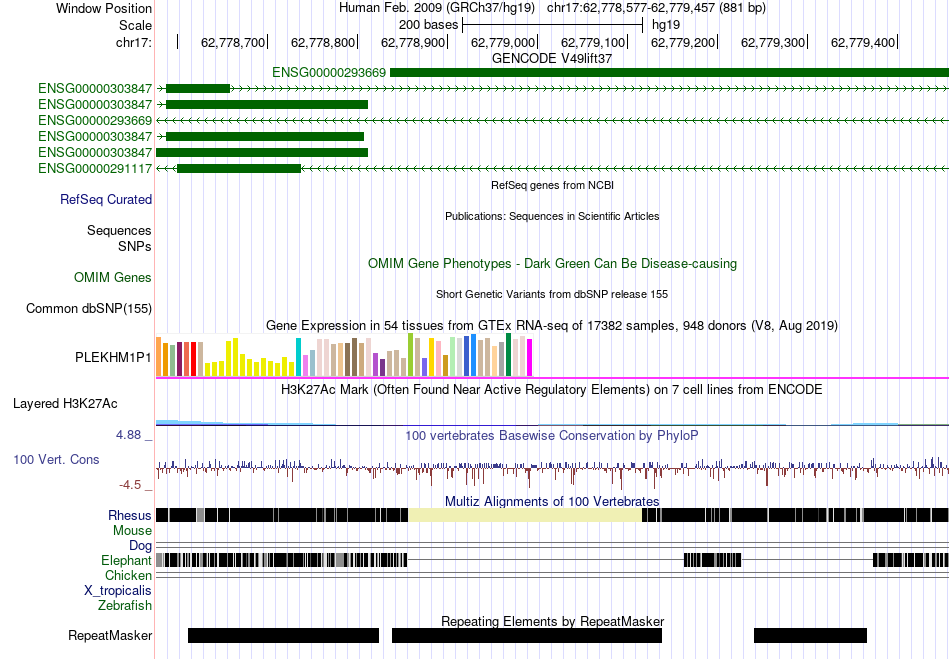Click the Rhesus alignment label

(130, 515)
